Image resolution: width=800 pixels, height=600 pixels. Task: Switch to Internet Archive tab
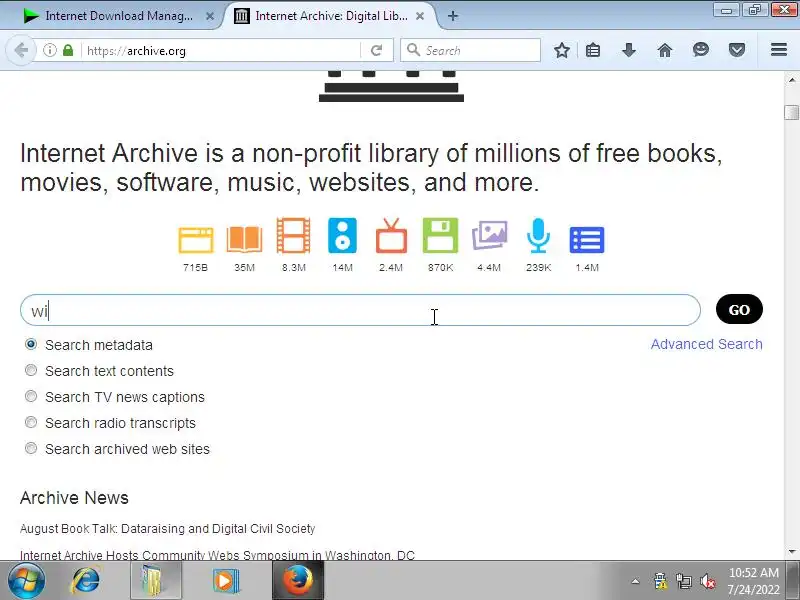coord(331,16)
